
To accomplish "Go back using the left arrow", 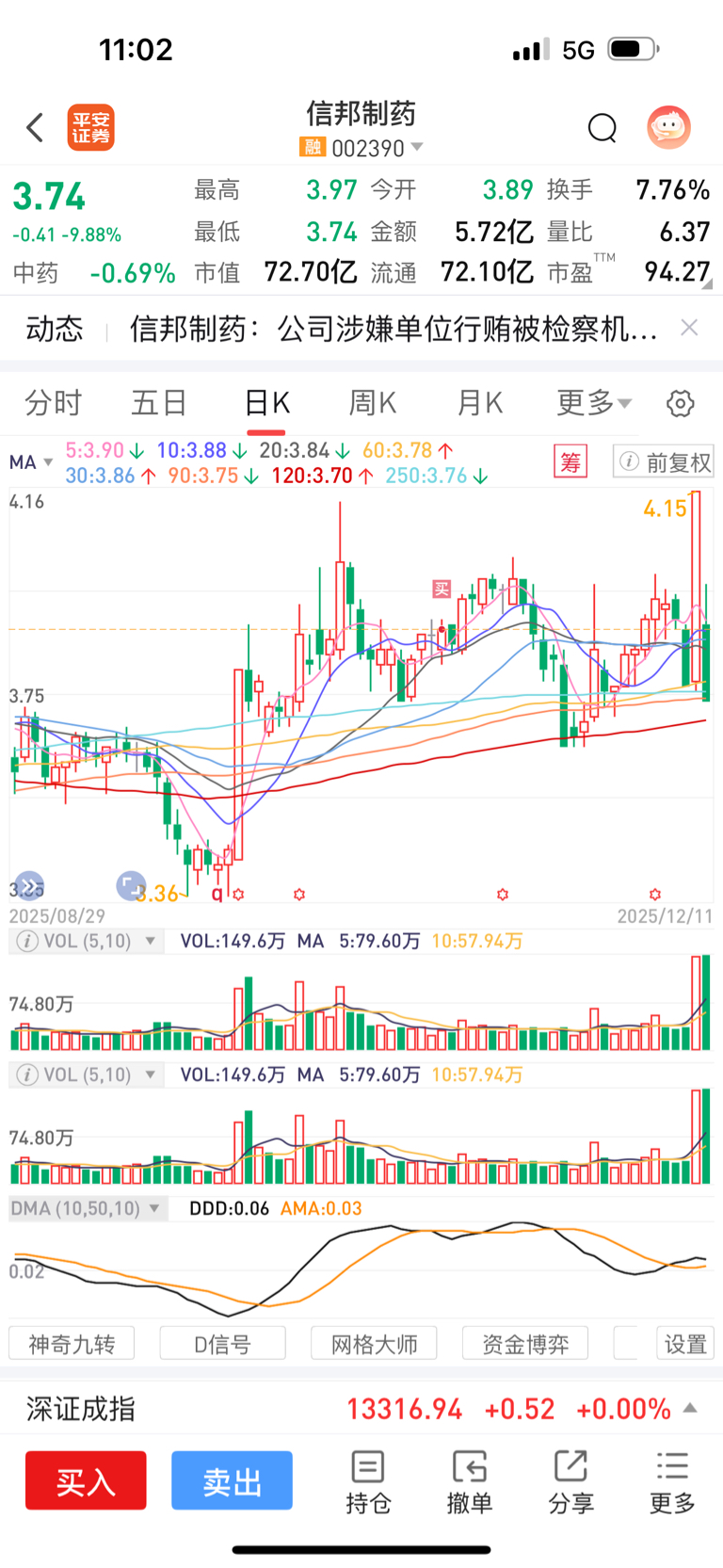I will click(36, 128).
